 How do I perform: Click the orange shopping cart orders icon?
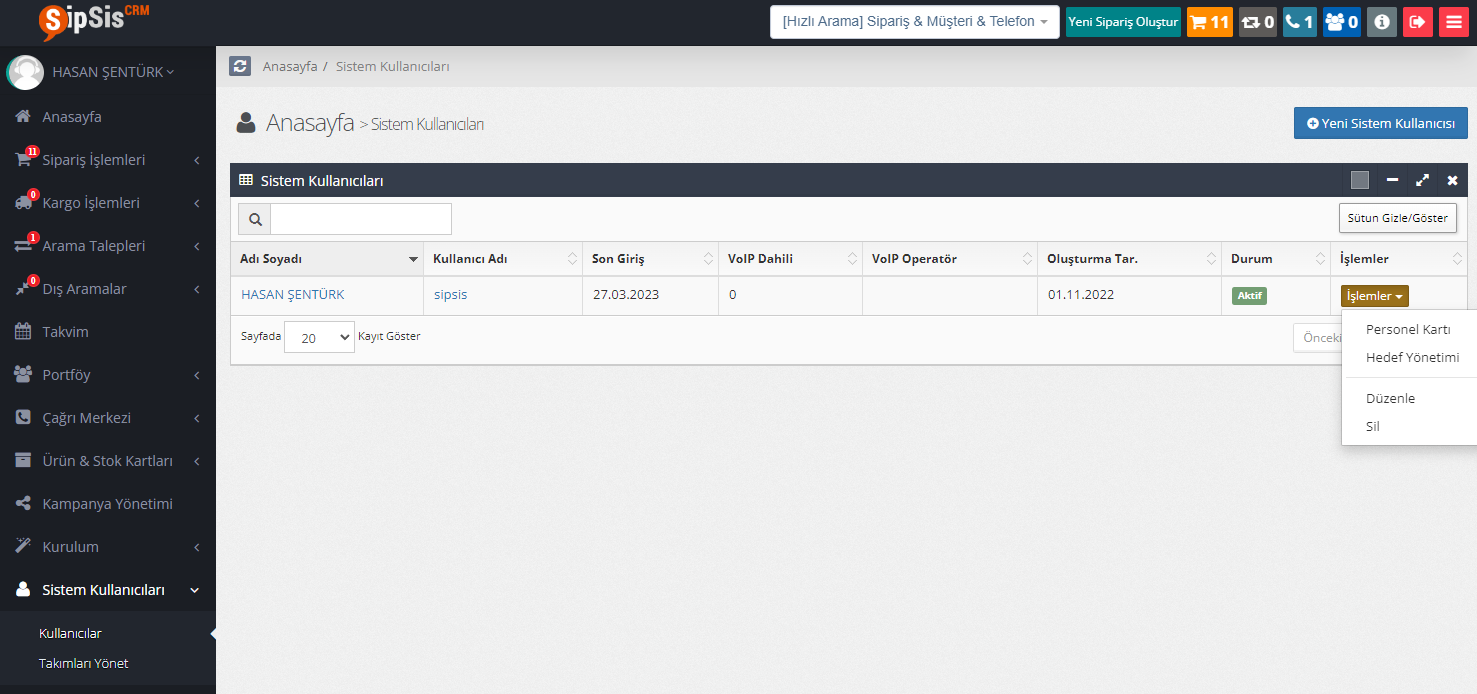(1210, 22)
